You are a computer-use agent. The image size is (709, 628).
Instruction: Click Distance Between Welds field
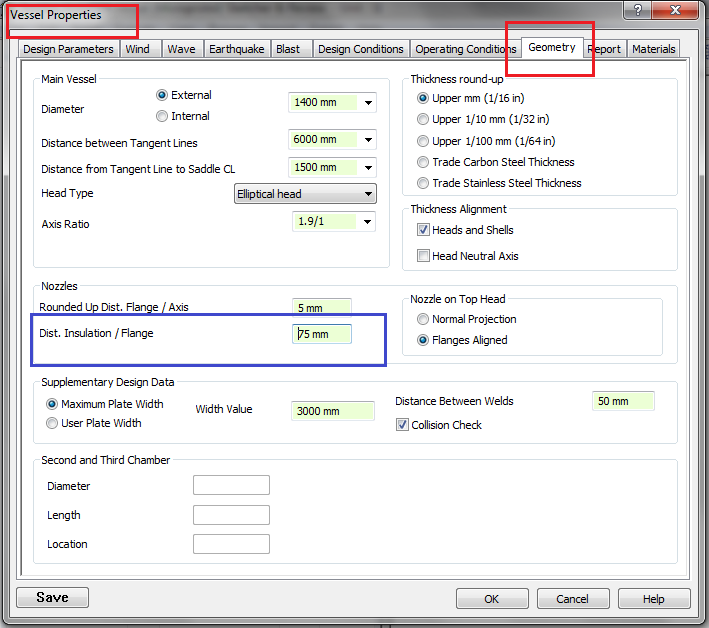623,401
